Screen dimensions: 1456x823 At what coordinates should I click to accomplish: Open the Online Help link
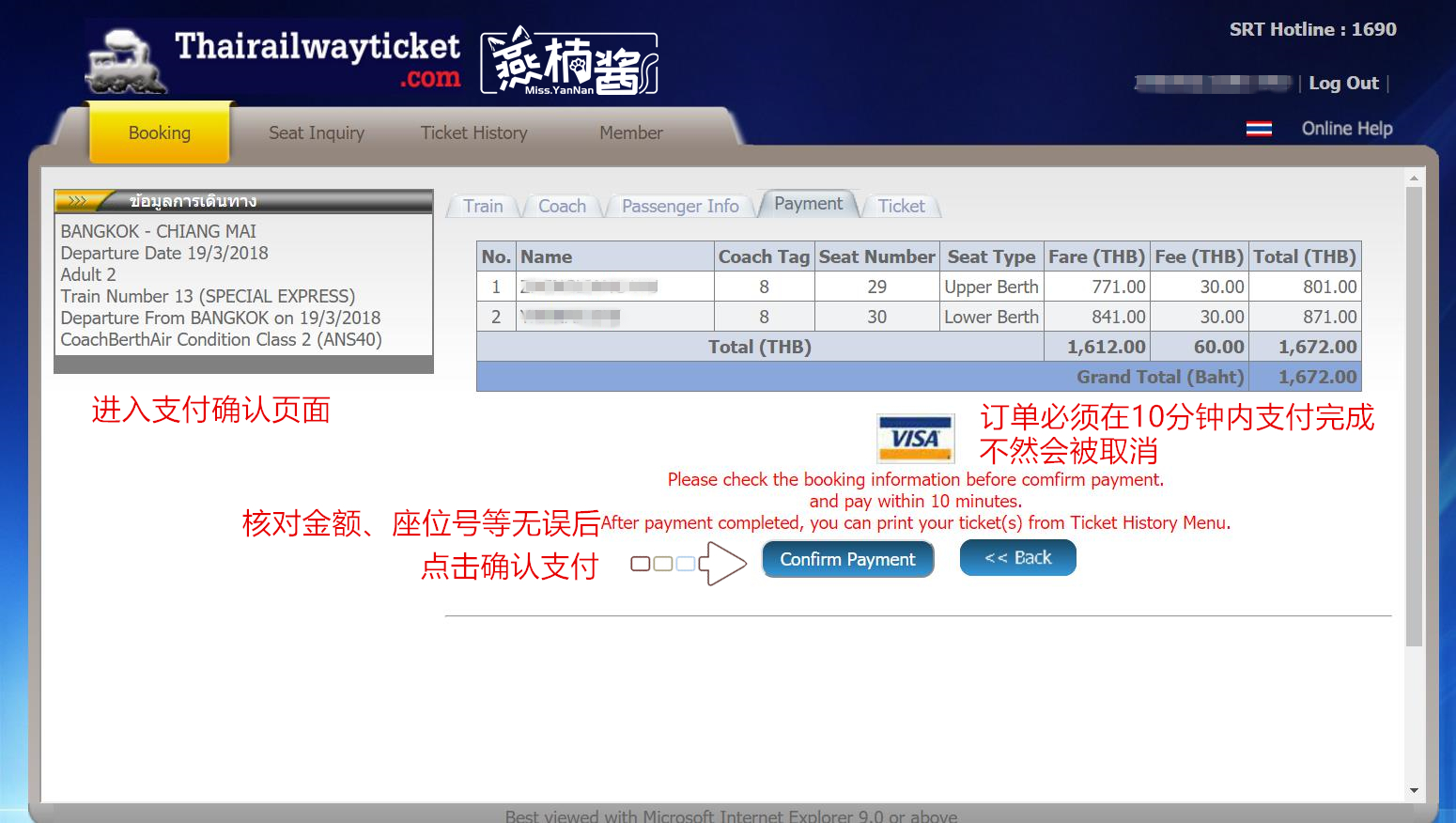[x=1346, y=129]
